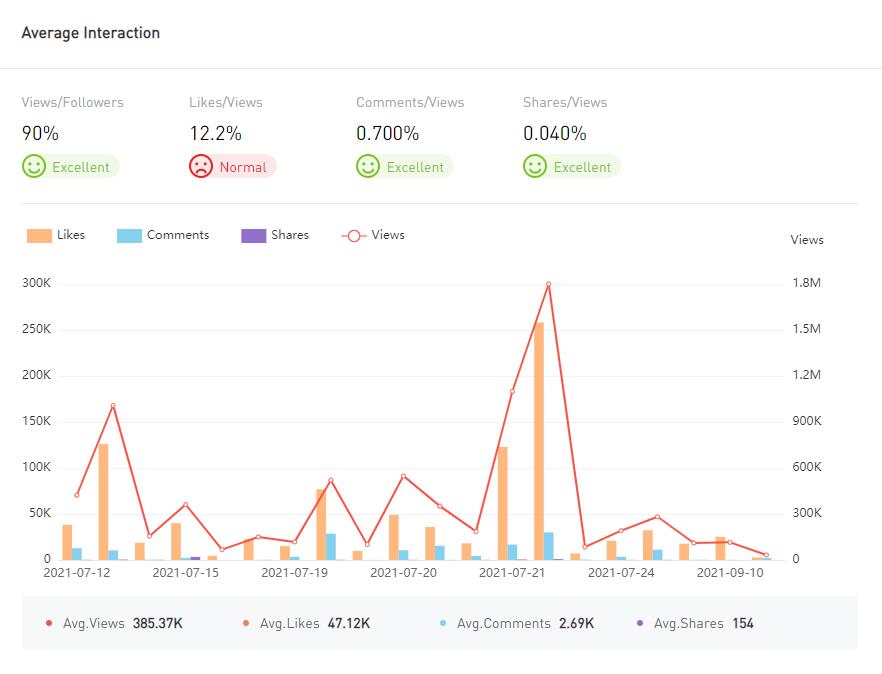Click the green smiley under Comments/Views

(x=368, y=167)
